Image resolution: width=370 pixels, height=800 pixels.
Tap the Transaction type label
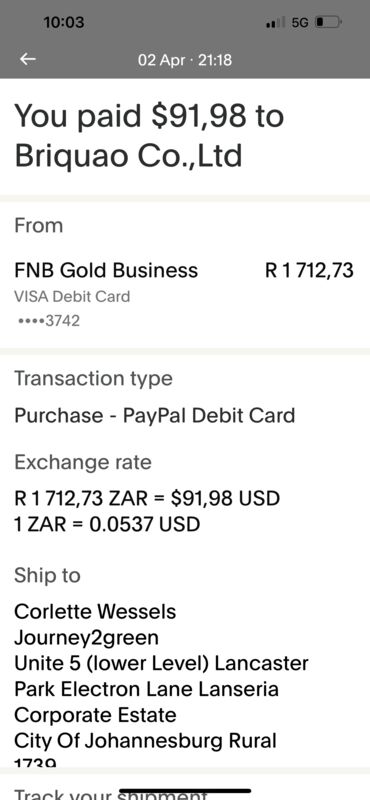pyautogui.click(x=93, y=379)
